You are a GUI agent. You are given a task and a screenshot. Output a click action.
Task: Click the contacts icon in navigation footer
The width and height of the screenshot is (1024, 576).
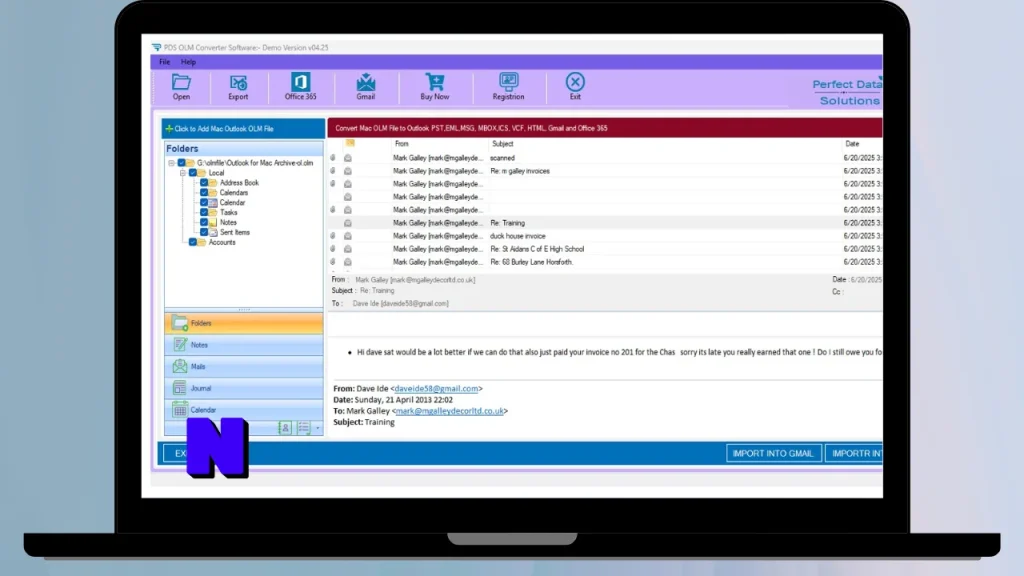285,428
